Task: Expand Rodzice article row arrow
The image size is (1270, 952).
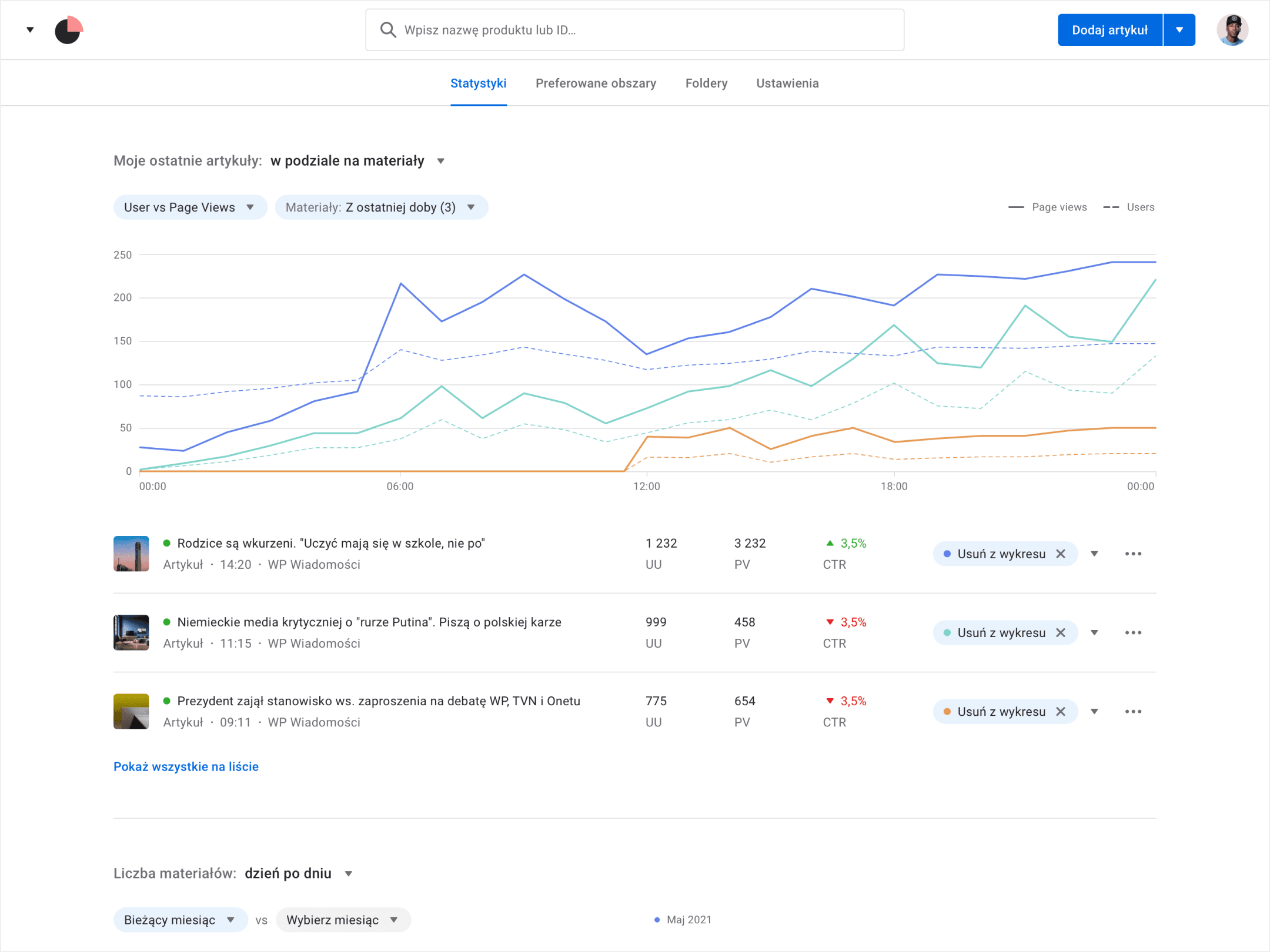Action: point(1094,554)
